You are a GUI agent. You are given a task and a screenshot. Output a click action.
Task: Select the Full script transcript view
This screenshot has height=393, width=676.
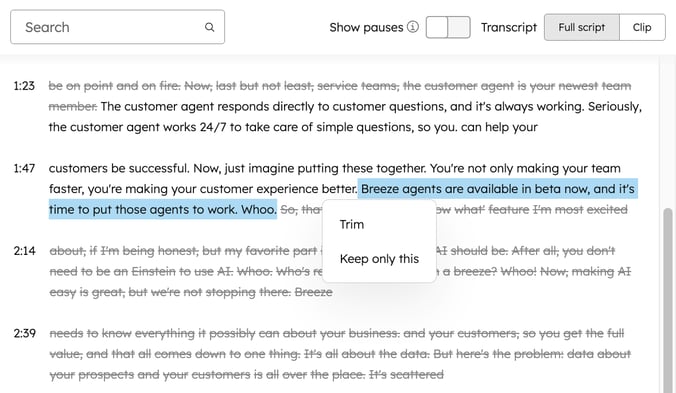[x=582, y=27]
